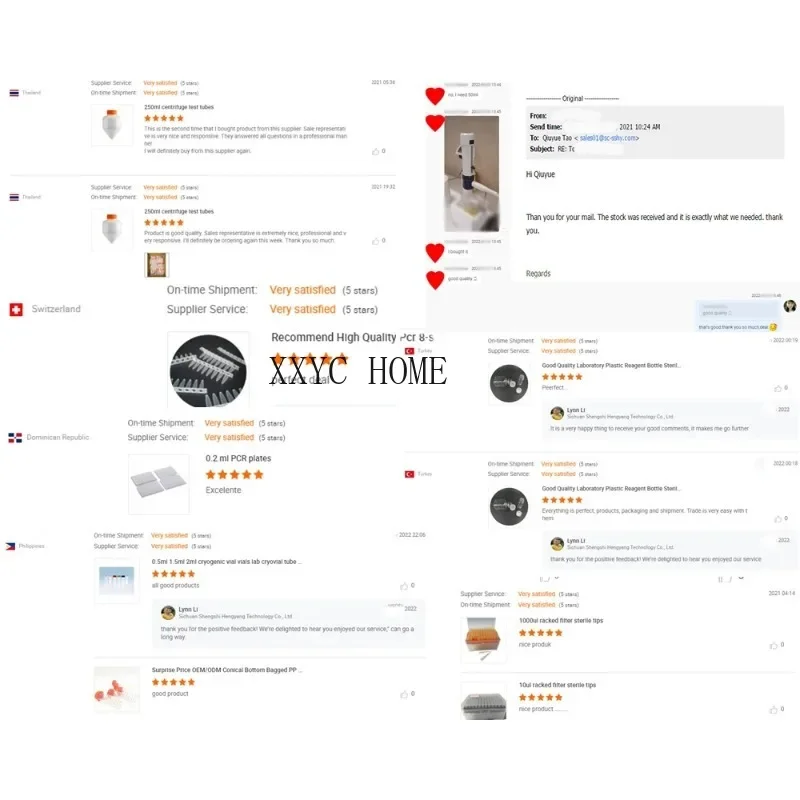The image size is (800, 800).
Task: Click thumbs-up on Conical Bottom Bagged PP review
Action: tap(404, 694)
